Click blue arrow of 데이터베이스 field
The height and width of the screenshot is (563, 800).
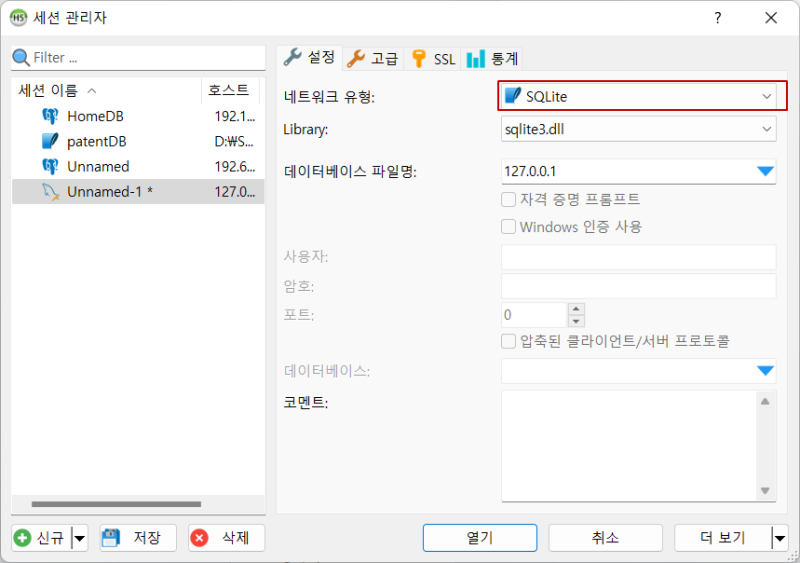point(765,371)
